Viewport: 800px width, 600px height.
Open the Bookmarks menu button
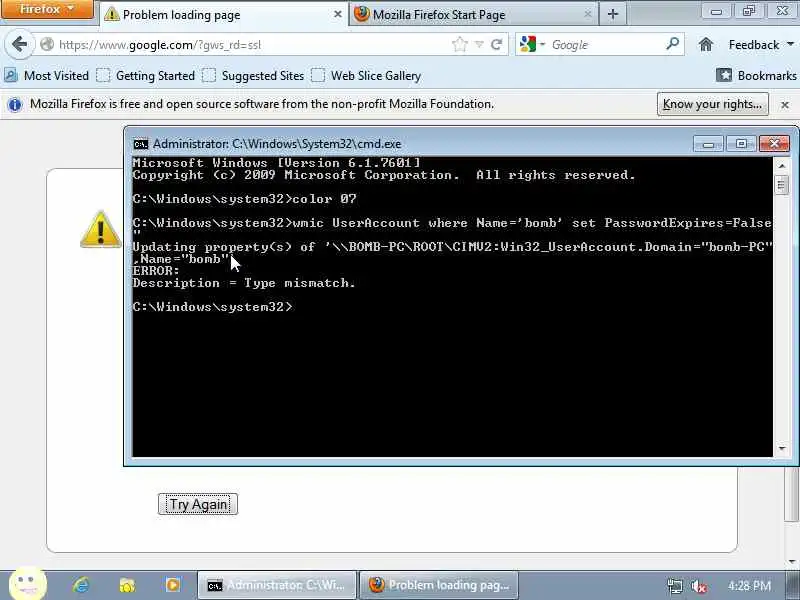click(x=756, y=76)
